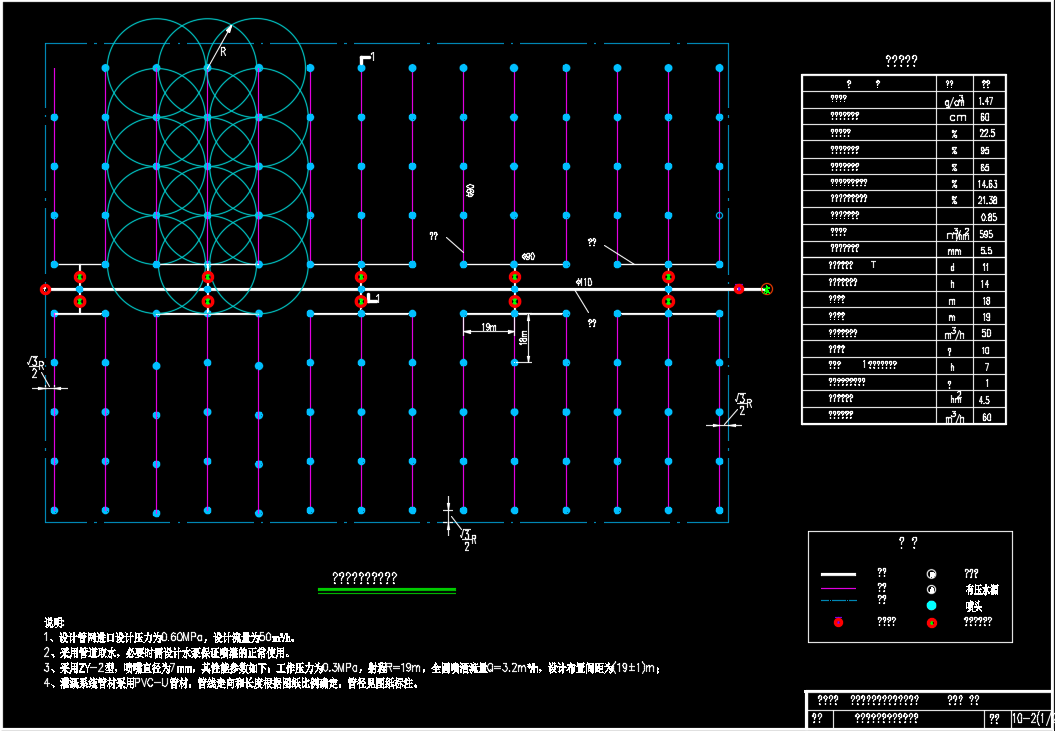Click red-green valve symbol in legend

(x=932, y=623)
